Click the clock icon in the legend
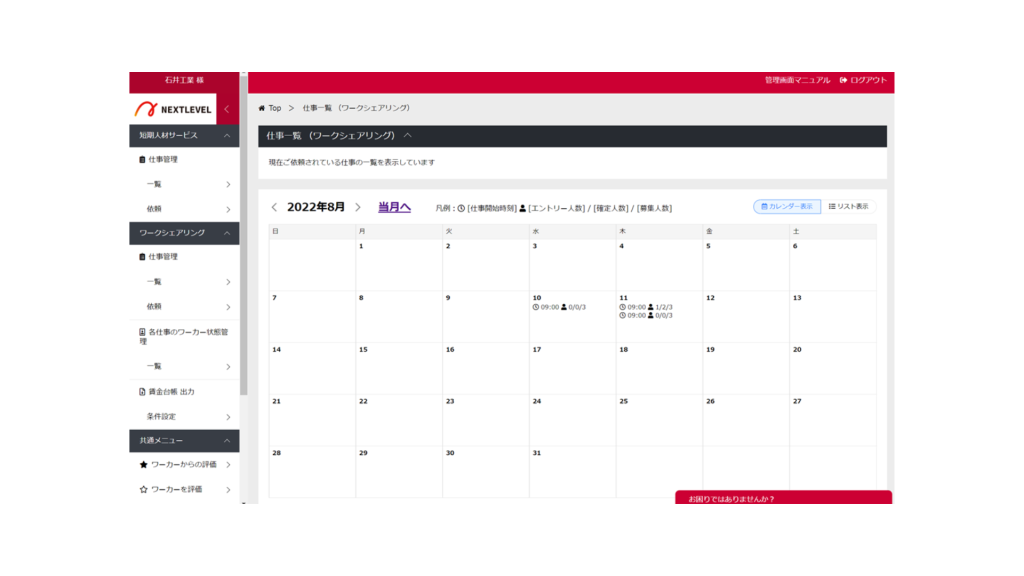This screenshot has height=576, width=1024. click(461, 208)
